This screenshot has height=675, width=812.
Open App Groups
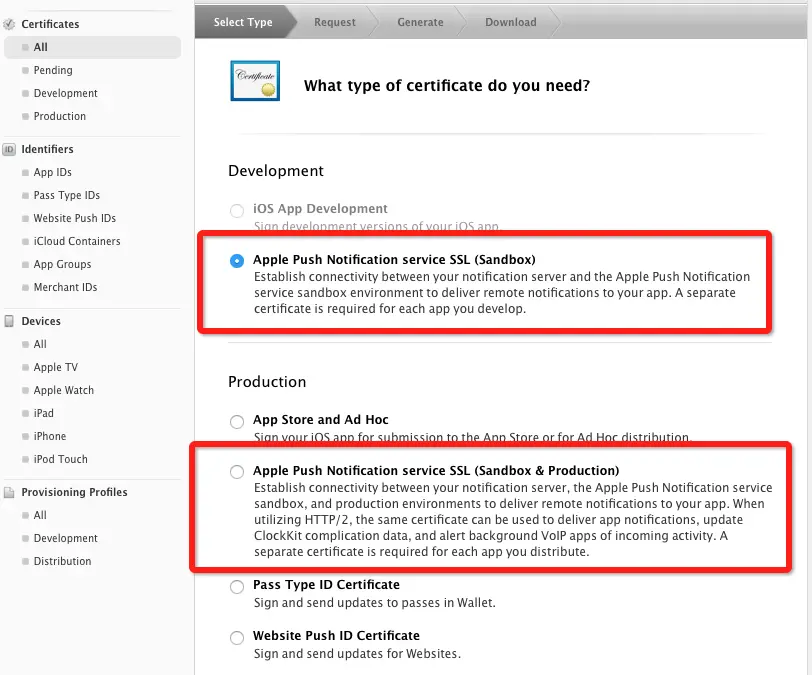62,264
